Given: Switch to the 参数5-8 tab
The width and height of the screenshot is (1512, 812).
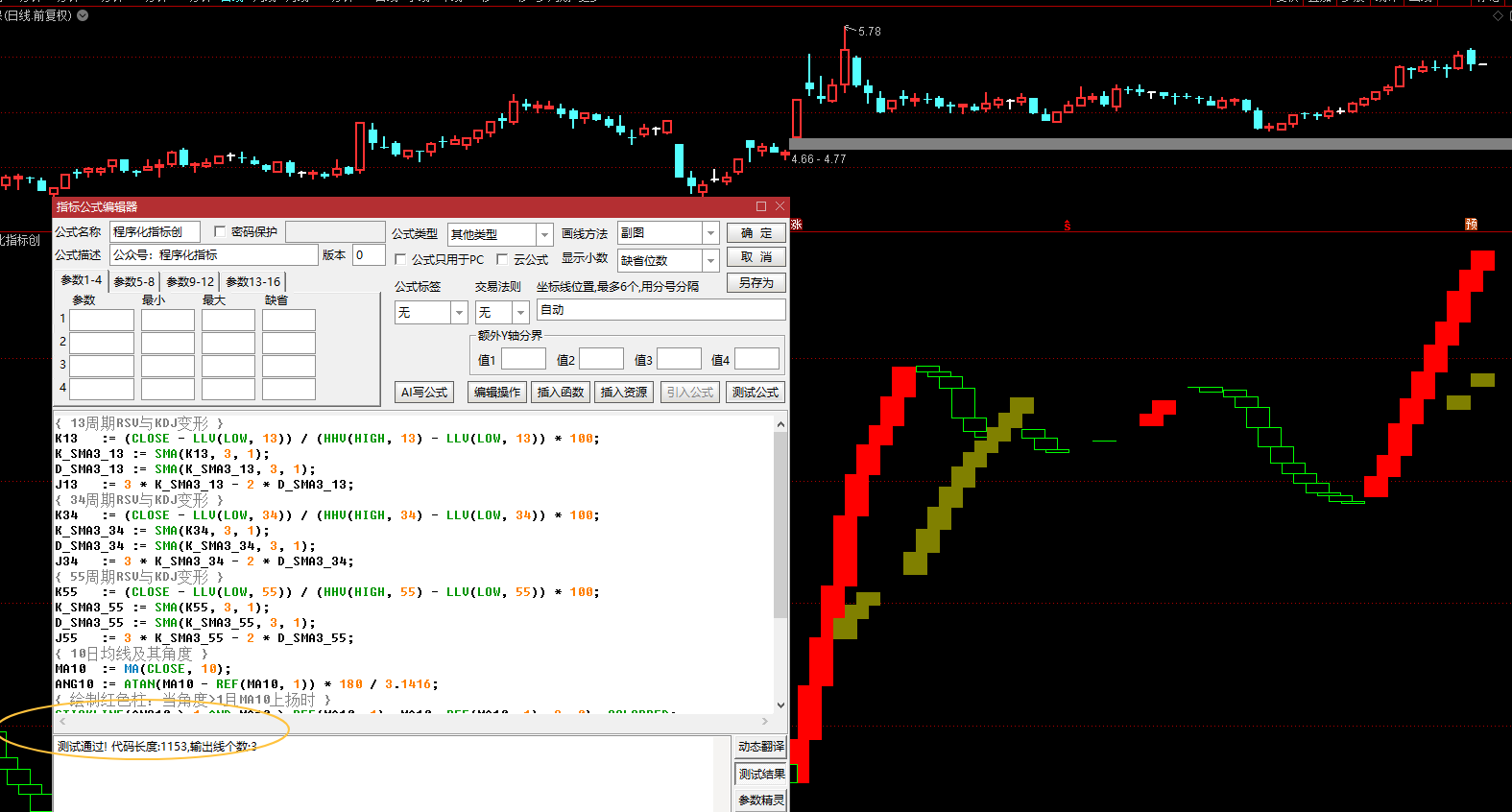Looking at the screenshot, I should coord(133,281).
